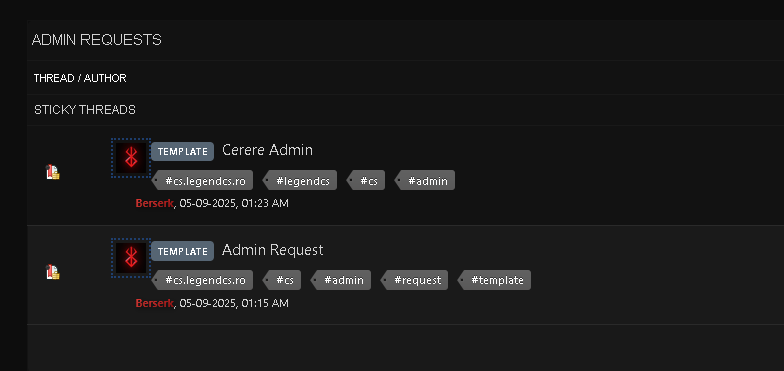Select #admin tag under Cerere Admin
Screen dimensions: 784x371
click(x=425, y=180)
